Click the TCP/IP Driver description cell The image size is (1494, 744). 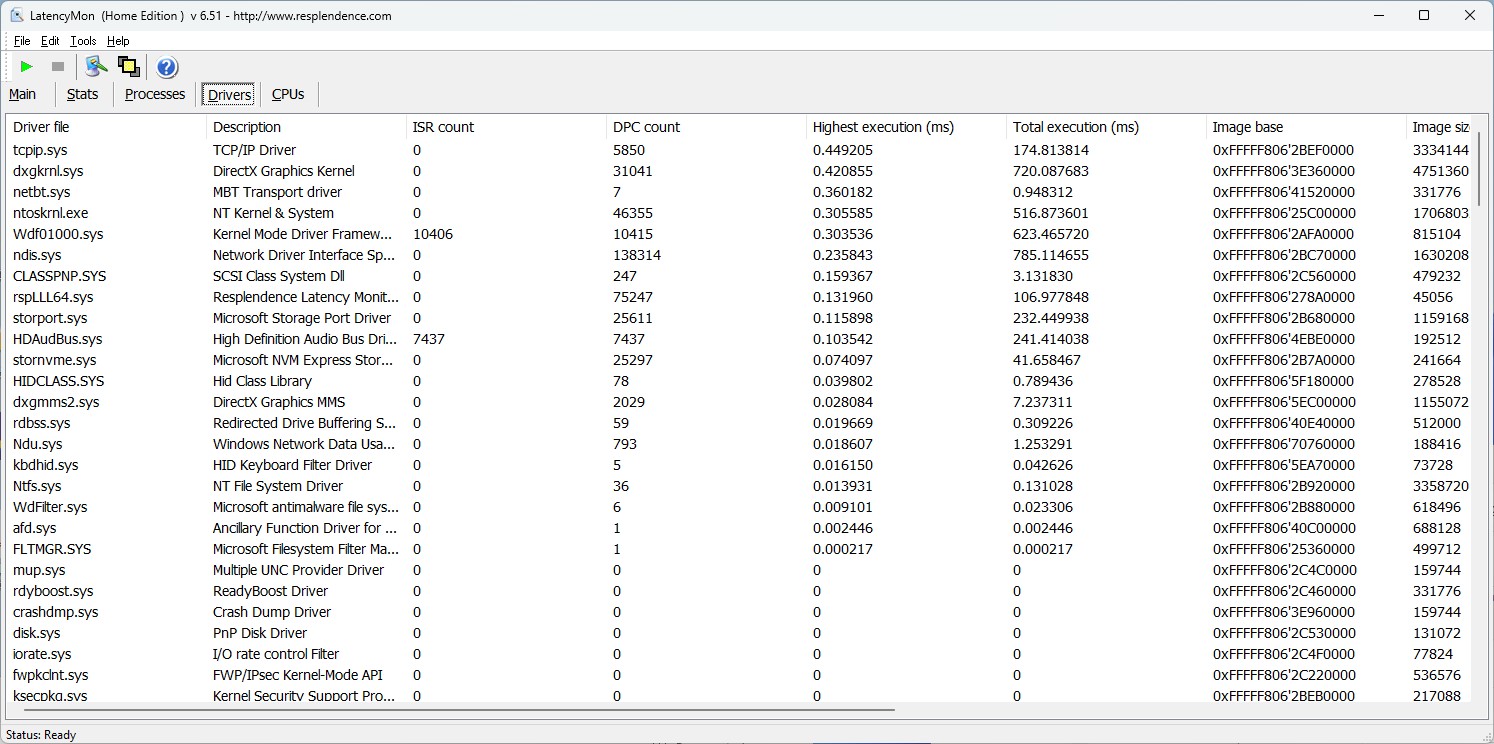tap(254, 150)
